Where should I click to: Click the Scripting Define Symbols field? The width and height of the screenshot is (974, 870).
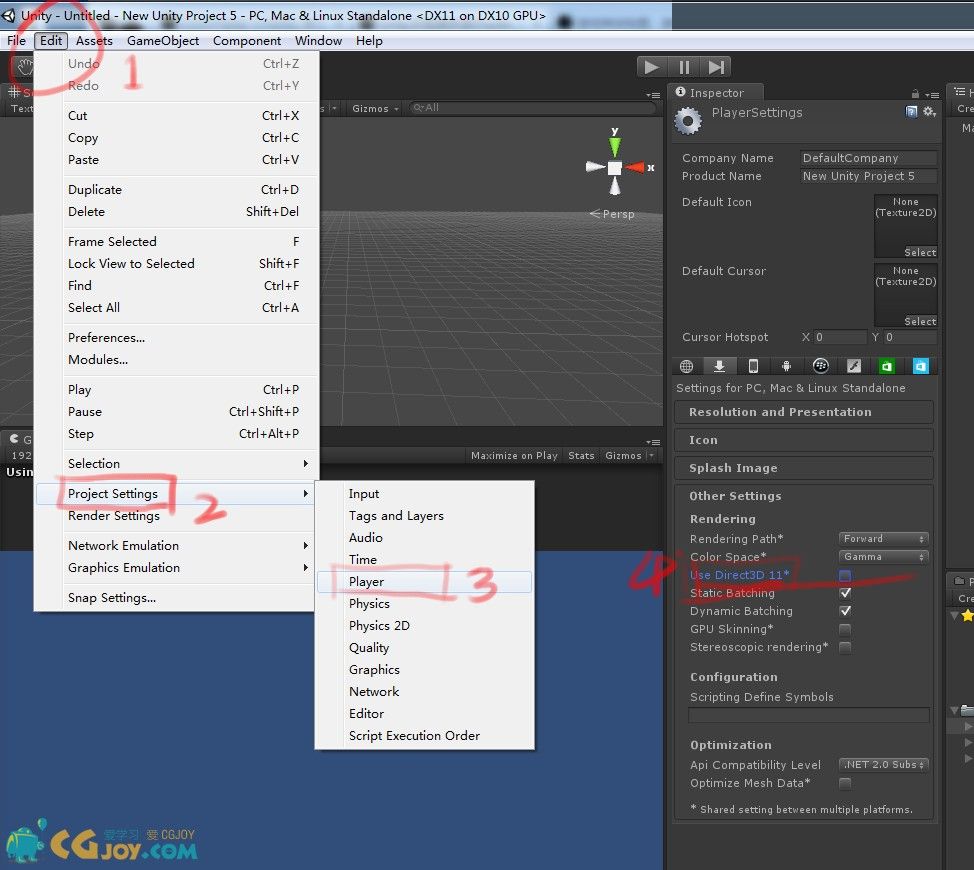click(808, 715)
